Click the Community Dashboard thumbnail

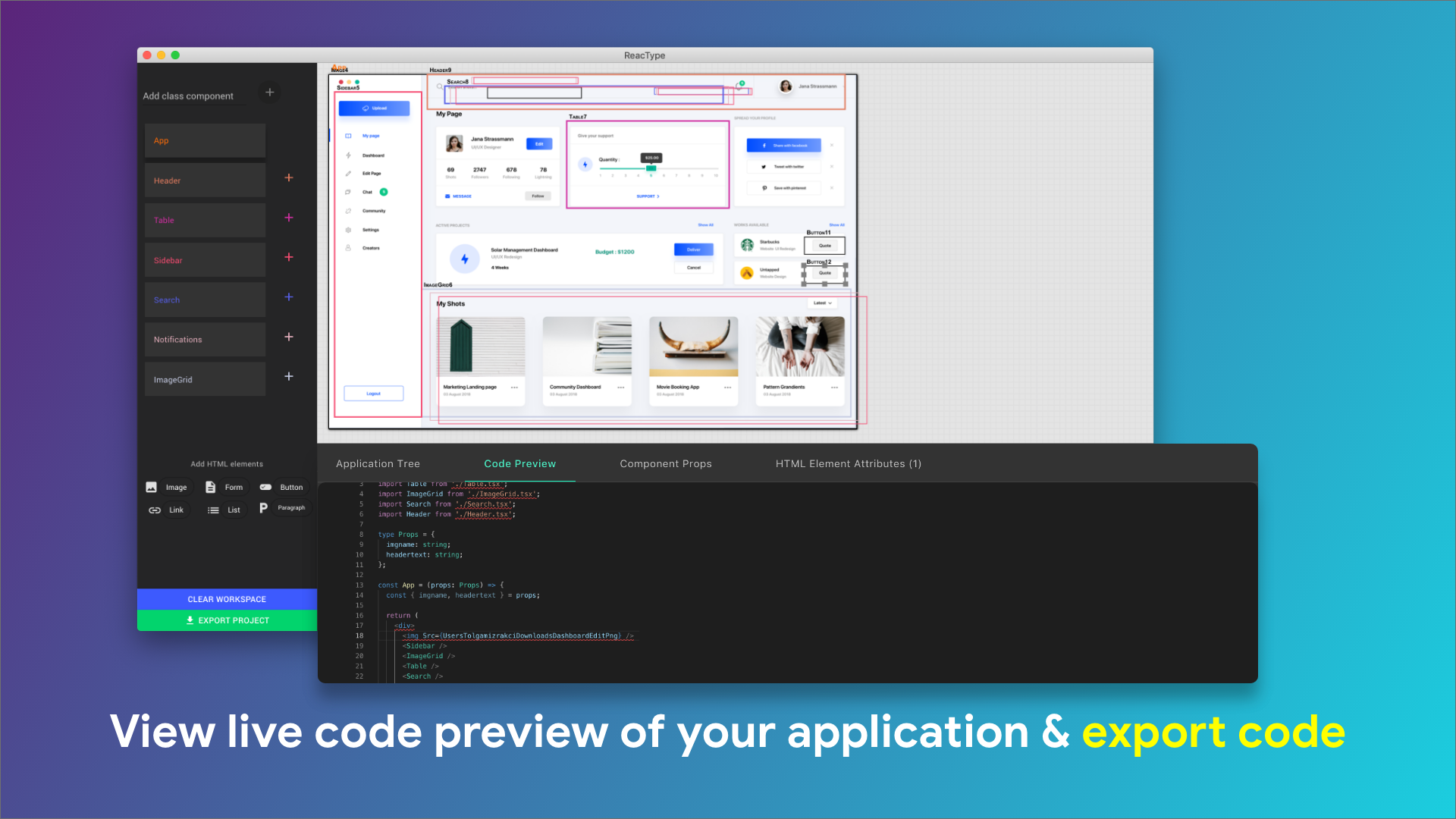tap(587, 347)
